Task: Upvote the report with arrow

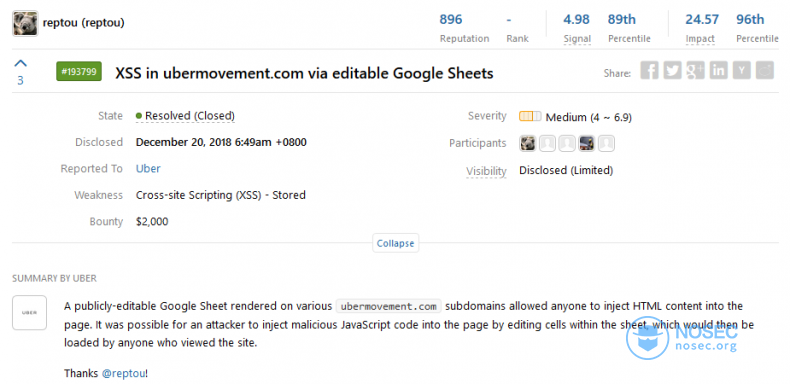Action: pyautogui.click(x=20, y=63)
